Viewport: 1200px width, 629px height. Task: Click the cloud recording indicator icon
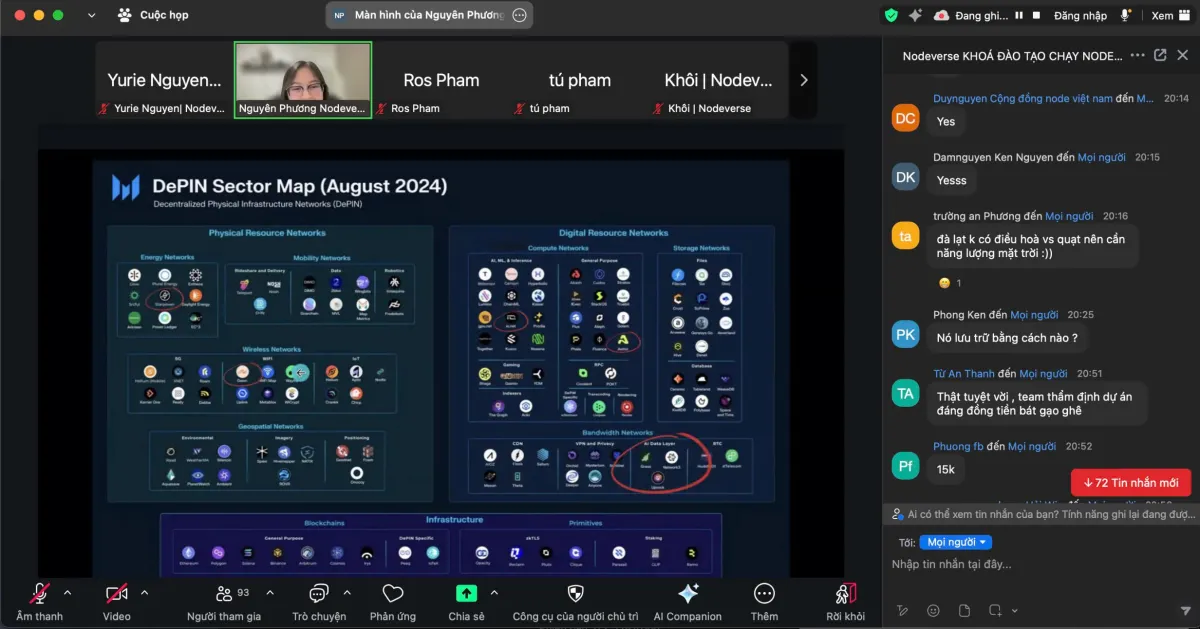(941, 15)
